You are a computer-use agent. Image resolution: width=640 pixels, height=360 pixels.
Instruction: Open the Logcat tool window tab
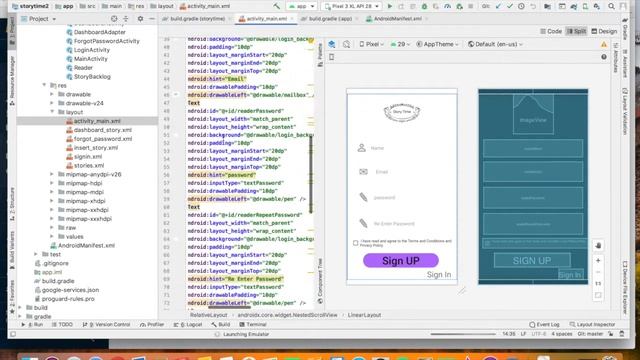(188, 324)
